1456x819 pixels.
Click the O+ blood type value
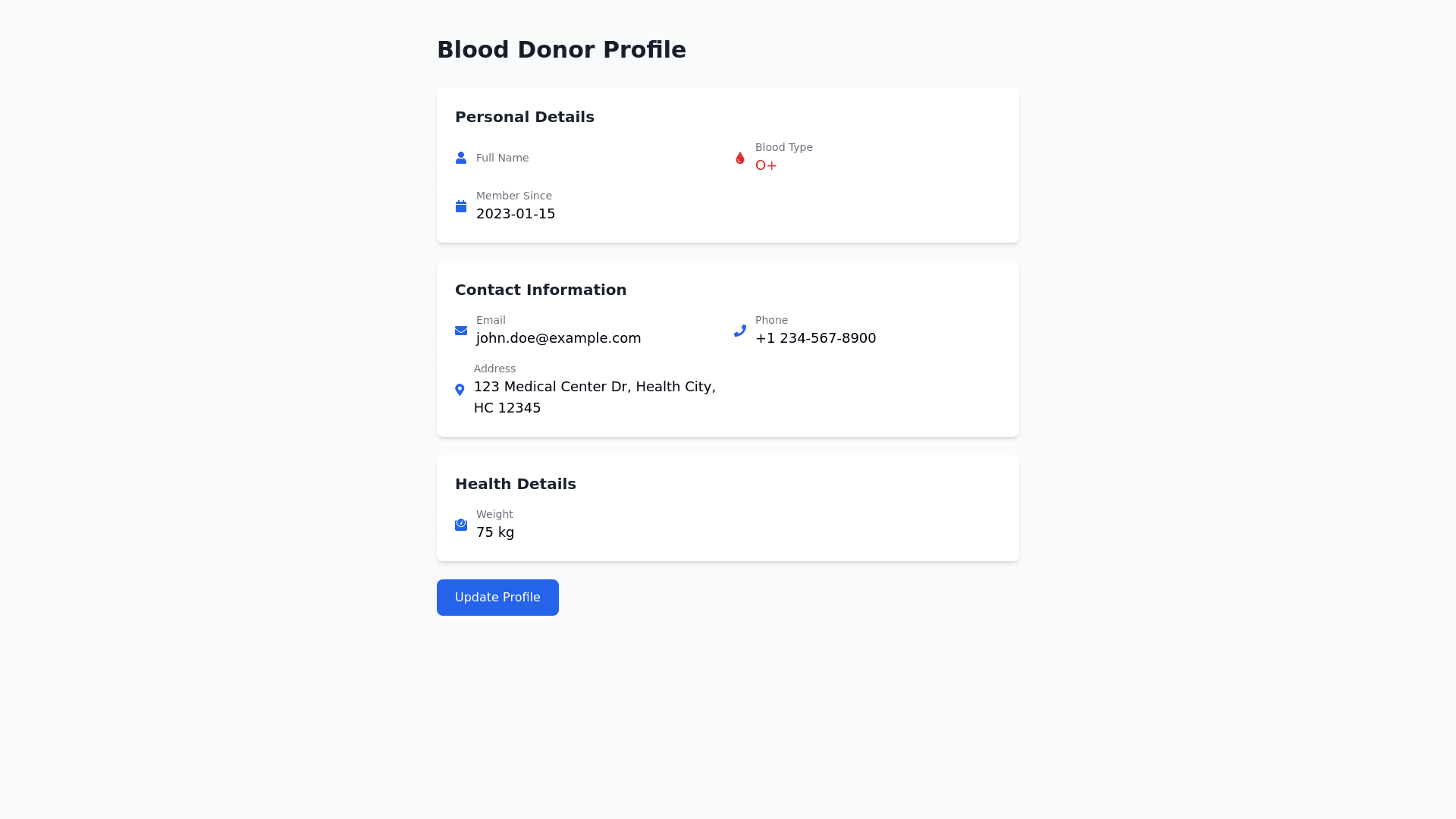766,165
